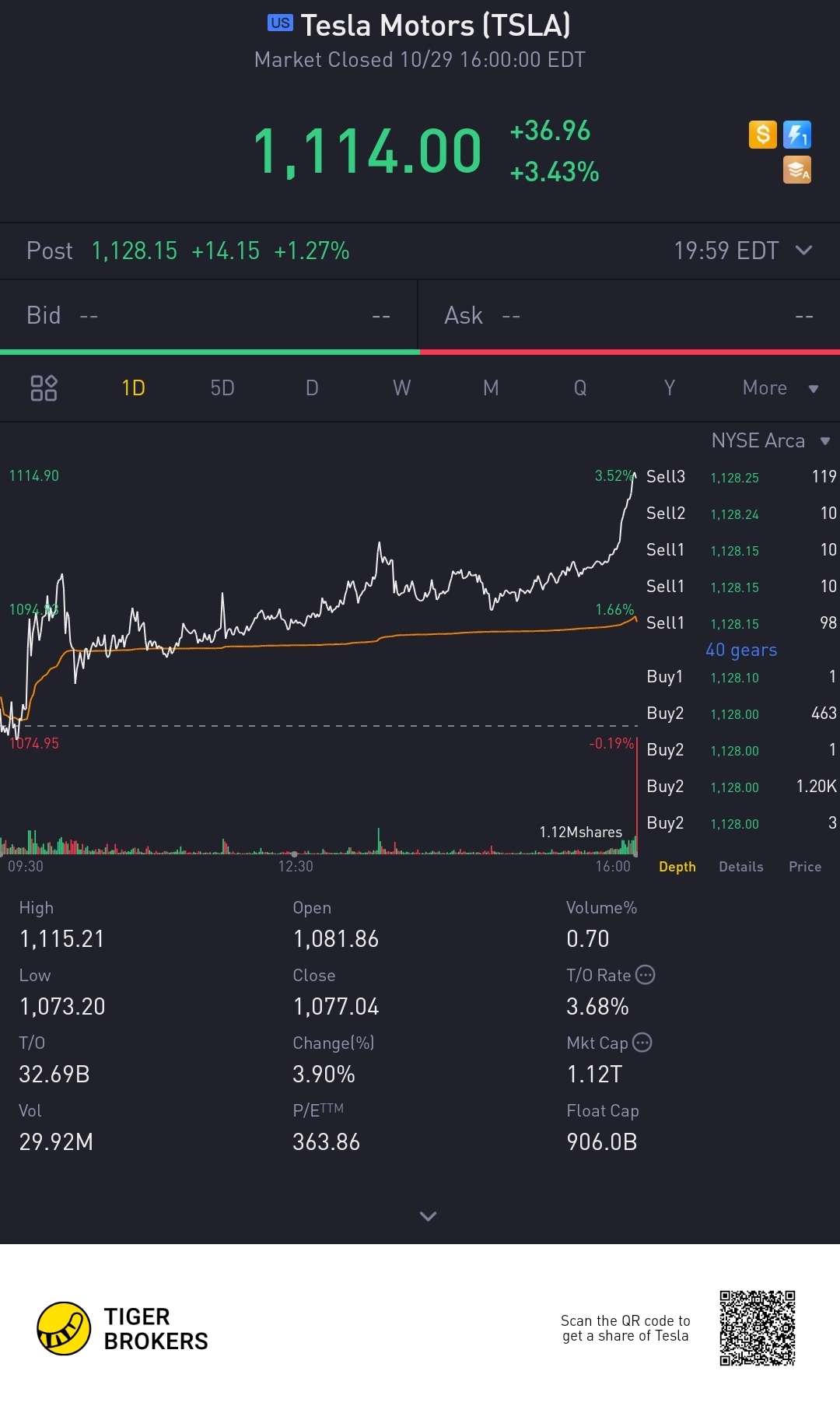The width and height of the screenshot is (840, 1413).
Task: Tap the 1.12Mshares volume label
Action: pos(581,832)
